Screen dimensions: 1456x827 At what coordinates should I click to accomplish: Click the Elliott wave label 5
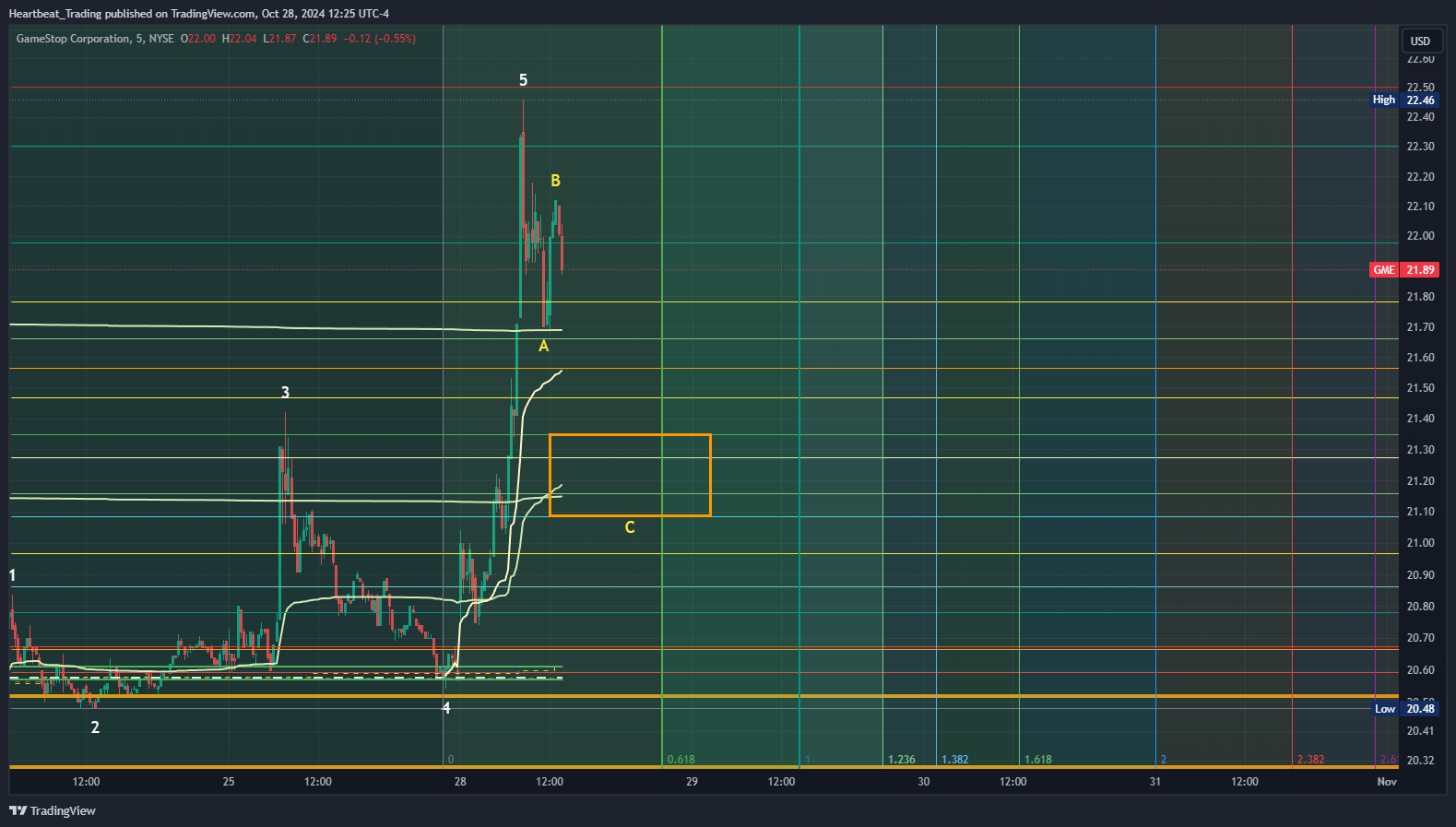pos(523,80)
